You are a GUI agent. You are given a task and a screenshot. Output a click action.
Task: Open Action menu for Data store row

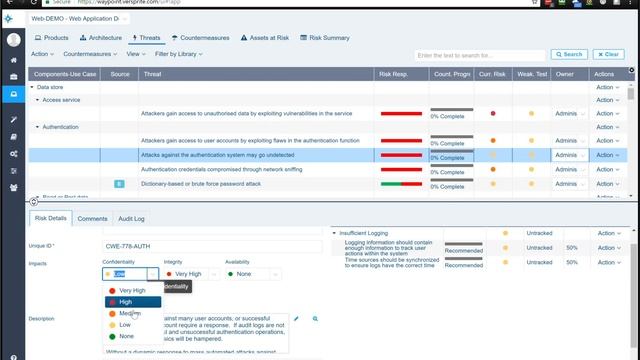(607, 87)
